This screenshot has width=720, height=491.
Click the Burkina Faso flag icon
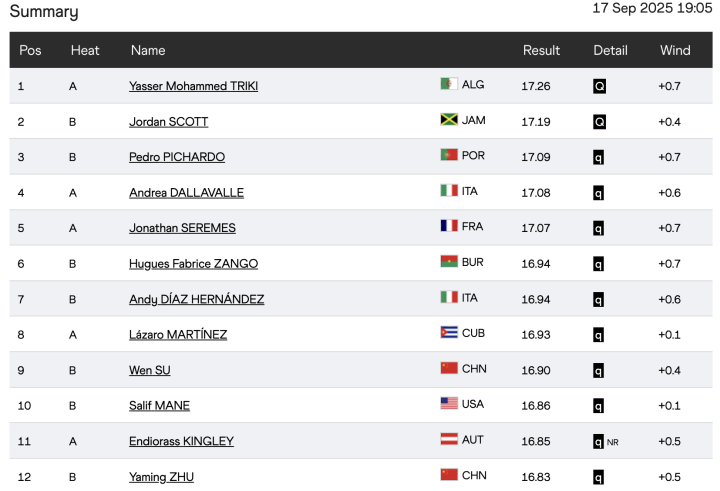coord(449,263)
